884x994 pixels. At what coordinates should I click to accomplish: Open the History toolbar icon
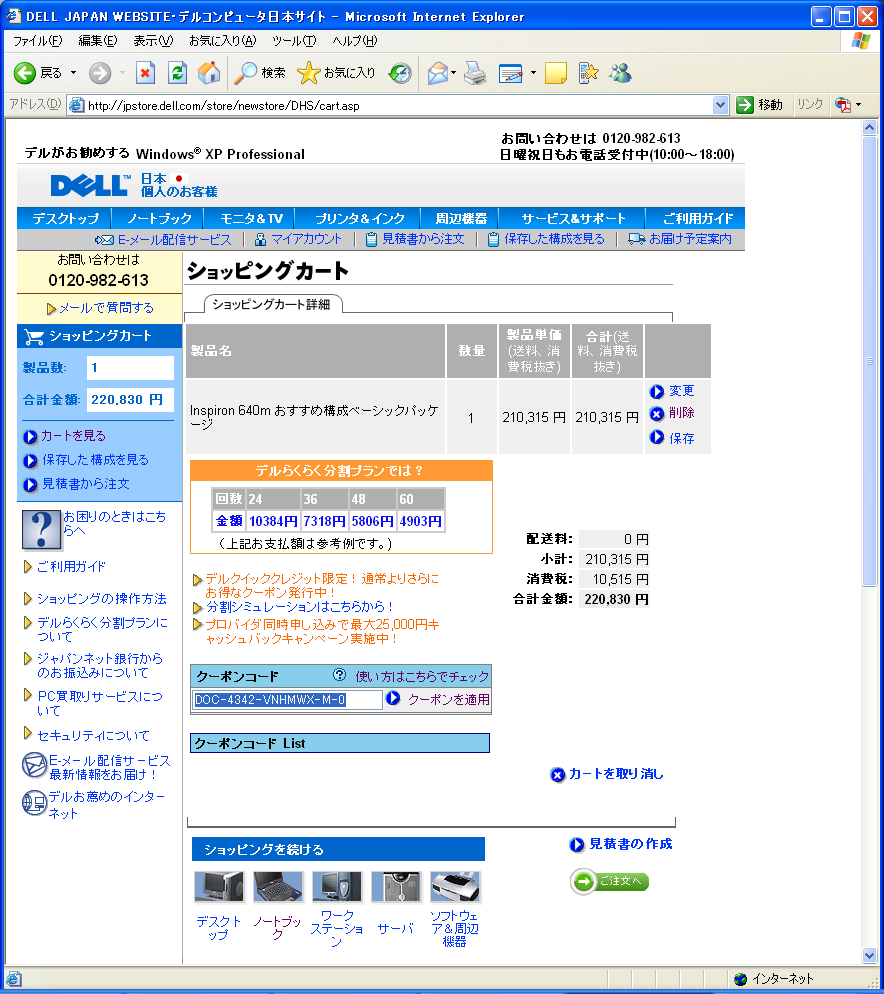pos(400,73)
